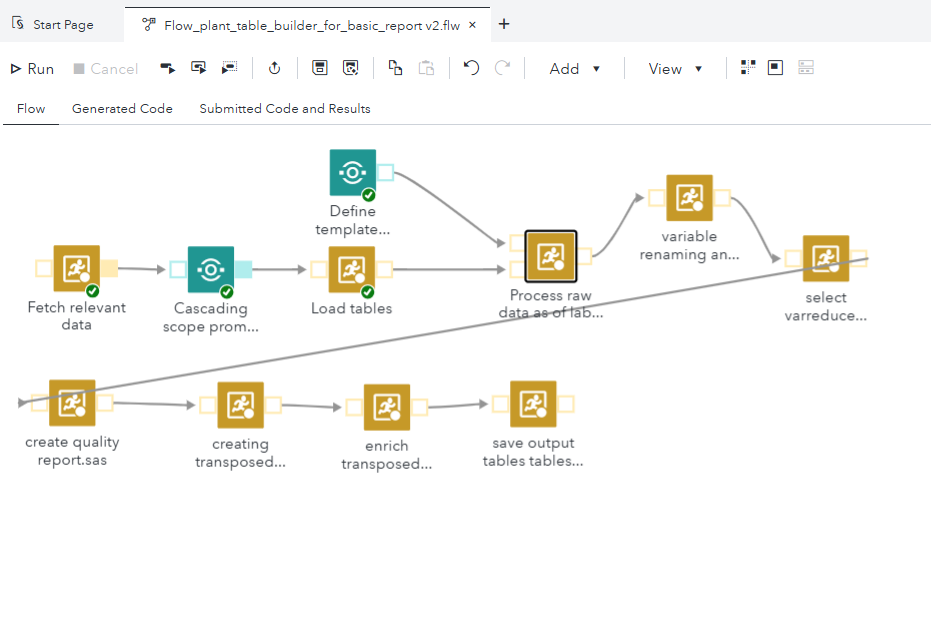The height and width of the screenshot is (629, 931).
Task: Open the View menu
Action: point(673,68)
